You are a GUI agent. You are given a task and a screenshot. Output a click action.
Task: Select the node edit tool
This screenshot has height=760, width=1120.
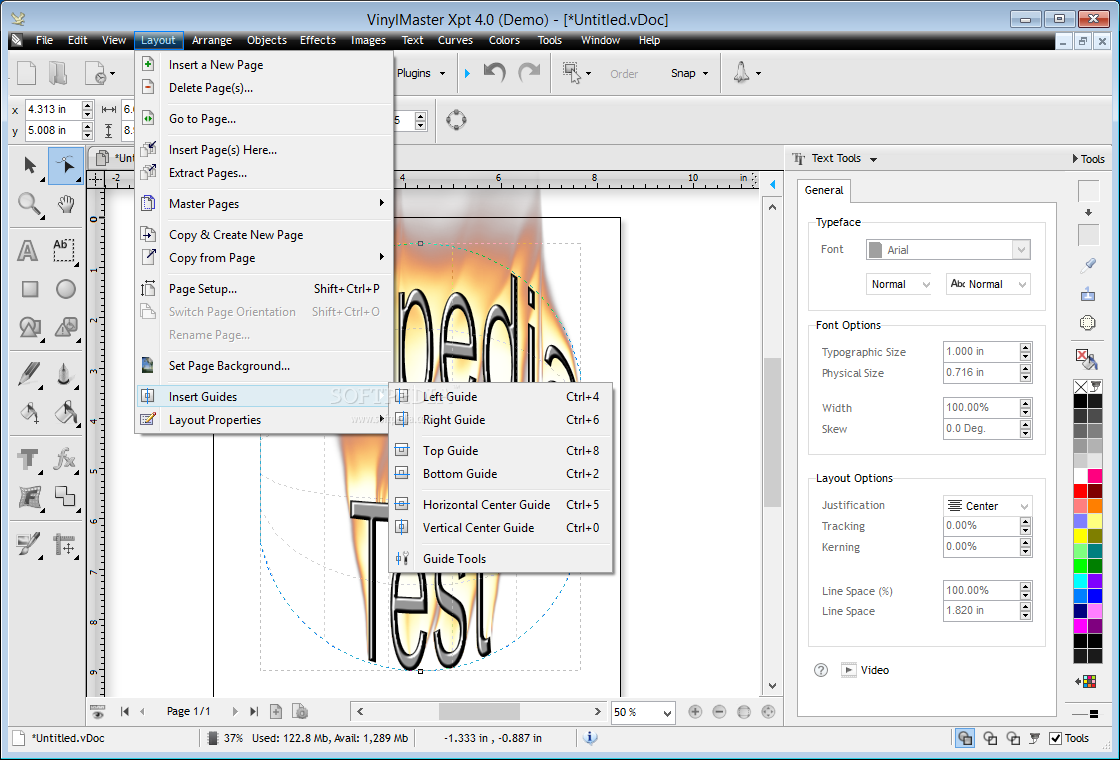click(66, 166)
